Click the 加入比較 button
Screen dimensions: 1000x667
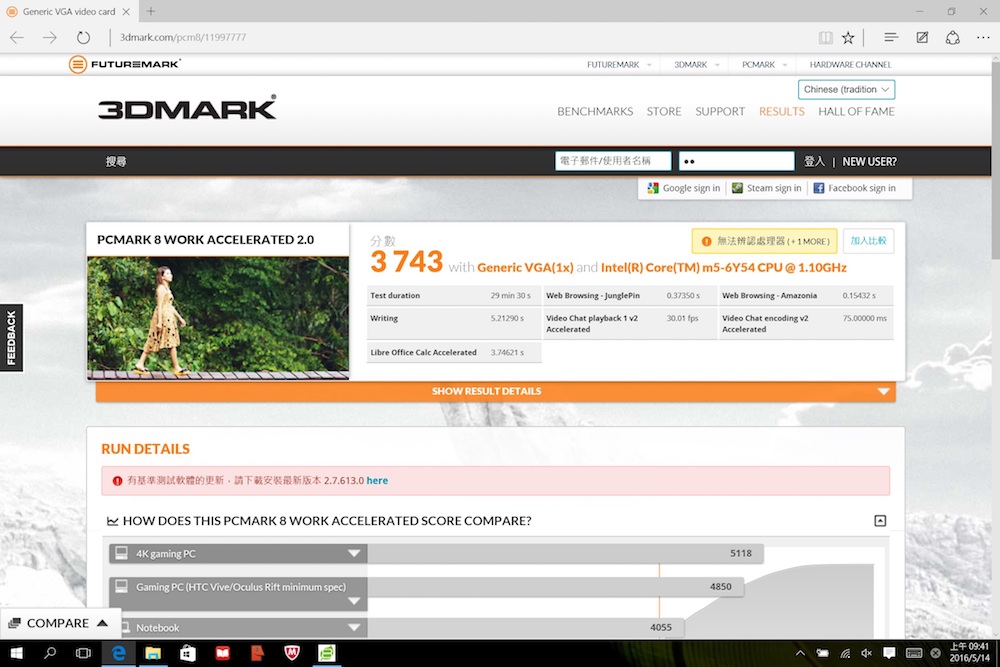(866, 240)
